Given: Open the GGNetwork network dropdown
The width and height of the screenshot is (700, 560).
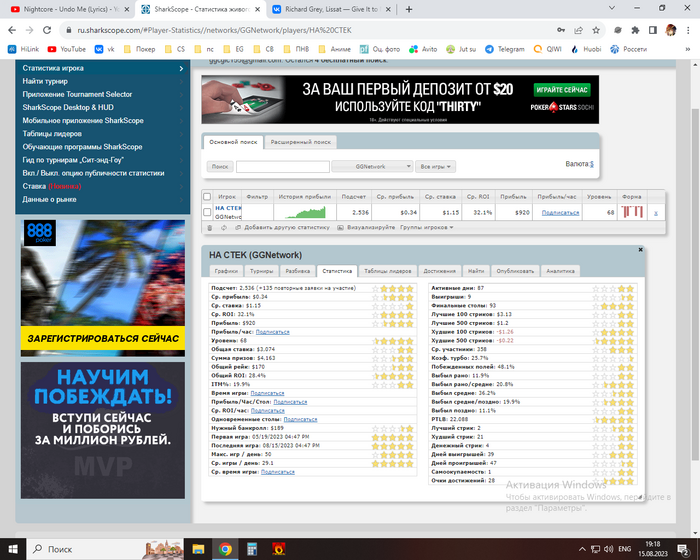Looking at the screenshot, I should (x=372, y=167).
